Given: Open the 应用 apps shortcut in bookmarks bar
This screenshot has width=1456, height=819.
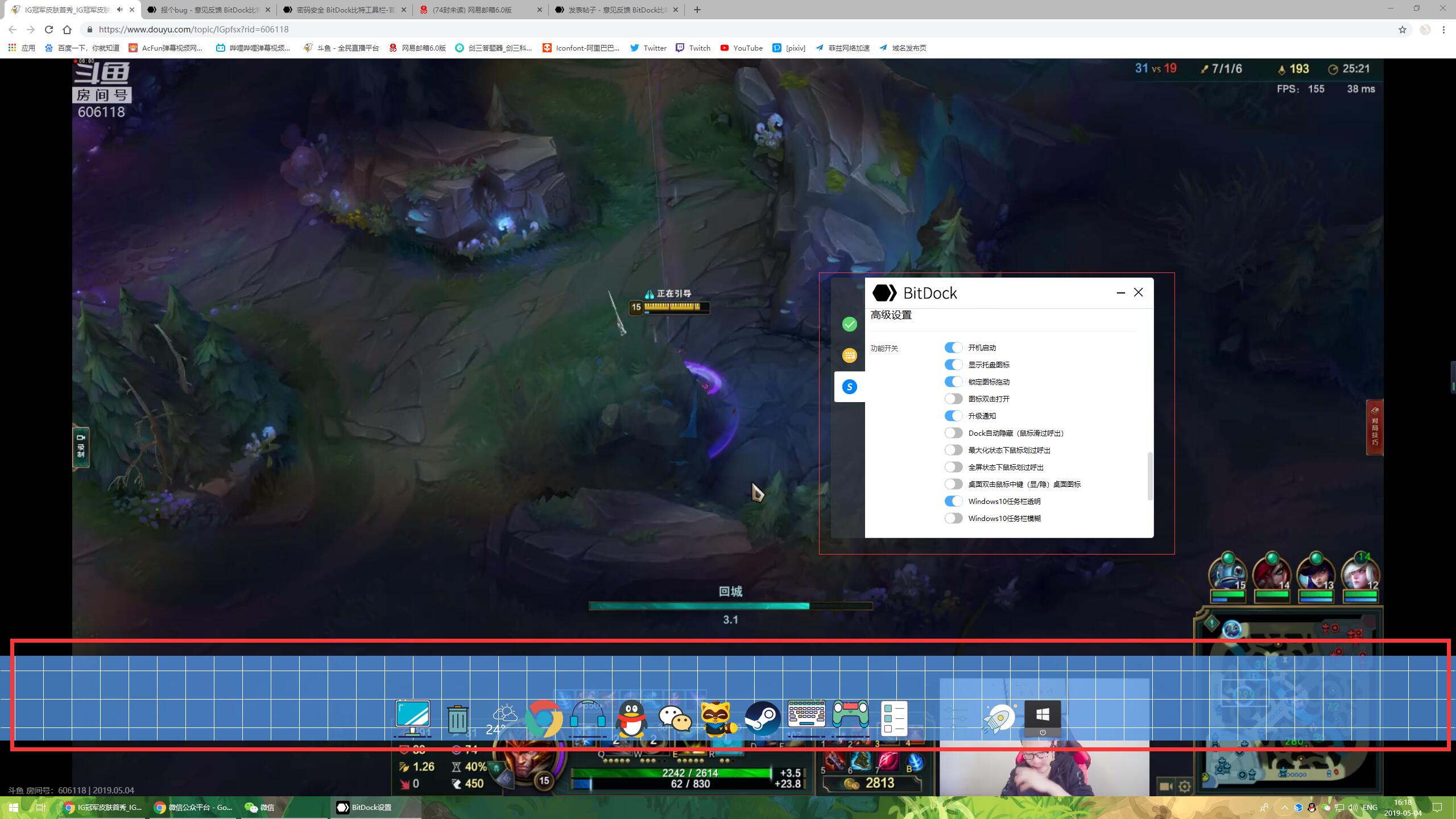Looking at the screenshot, I should (x=22, y=48).
